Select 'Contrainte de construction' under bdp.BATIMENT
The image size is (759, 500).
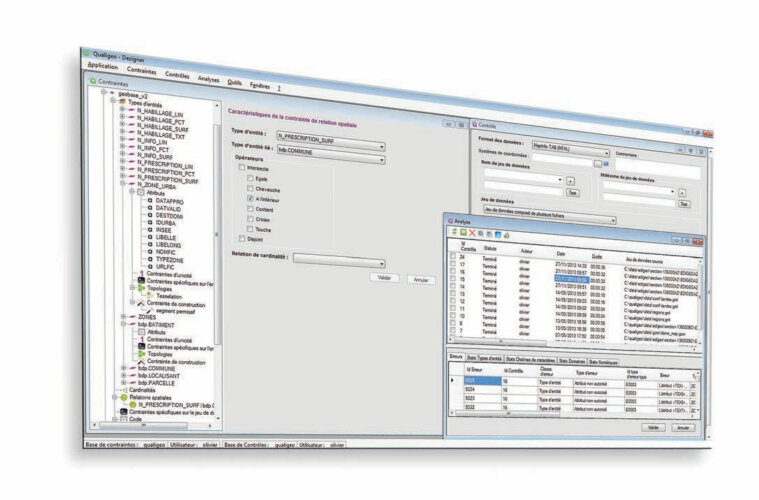[x=176, y=362]
